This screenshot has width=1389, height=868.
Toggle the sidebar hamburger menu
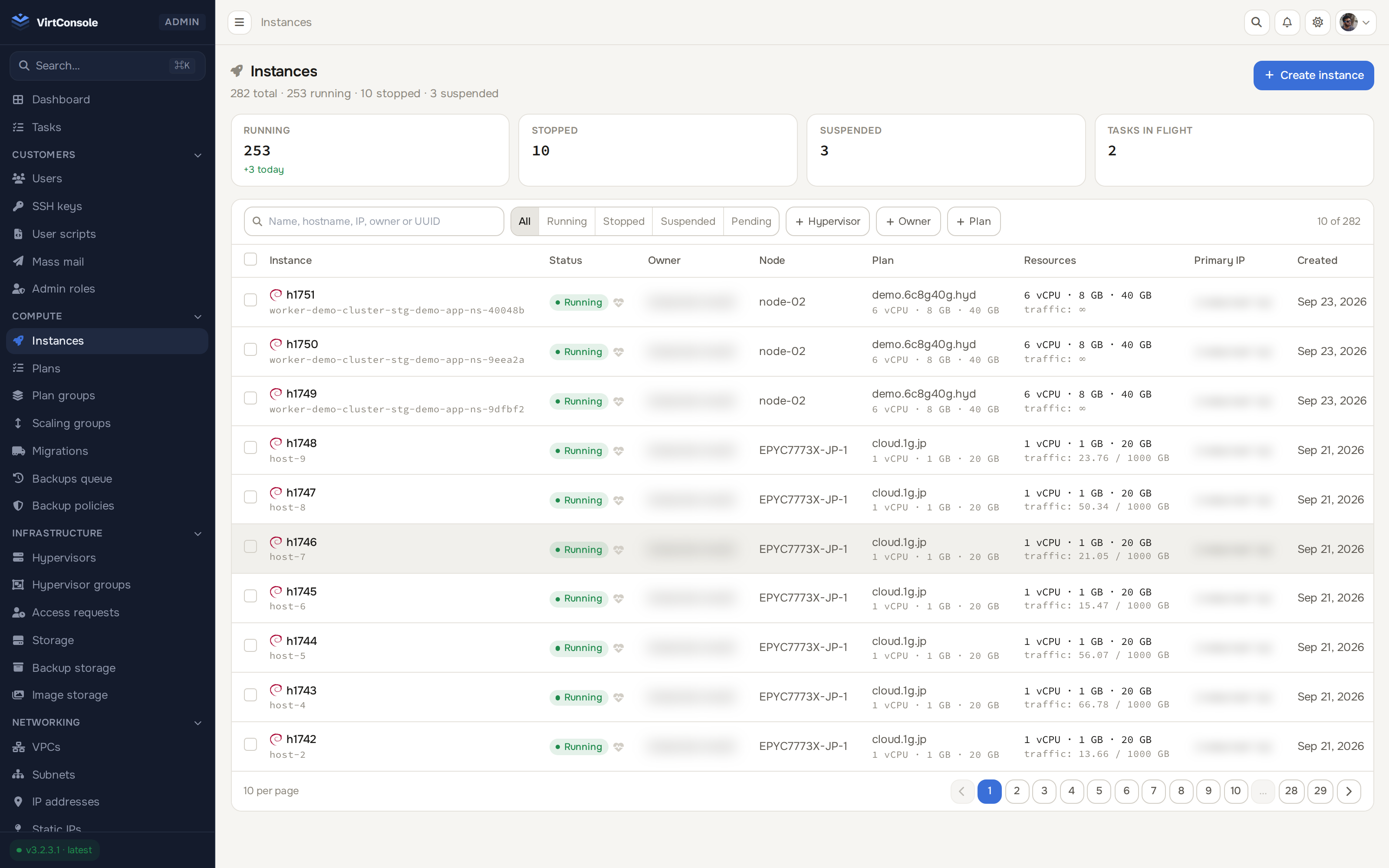[239, 23]
